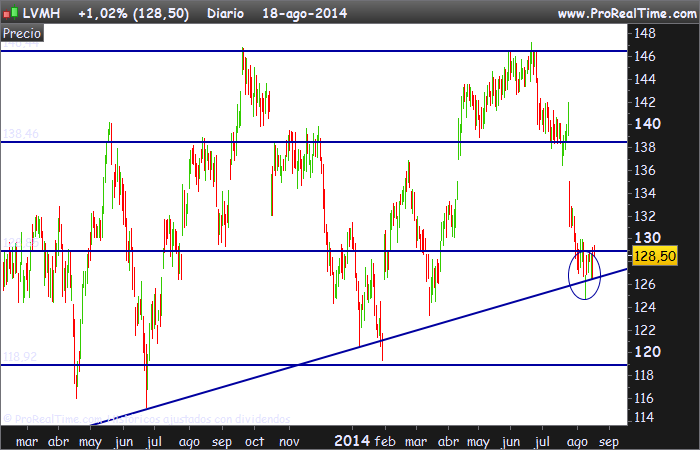Click the 2014 year label on time axis

[x=352, y=441]
